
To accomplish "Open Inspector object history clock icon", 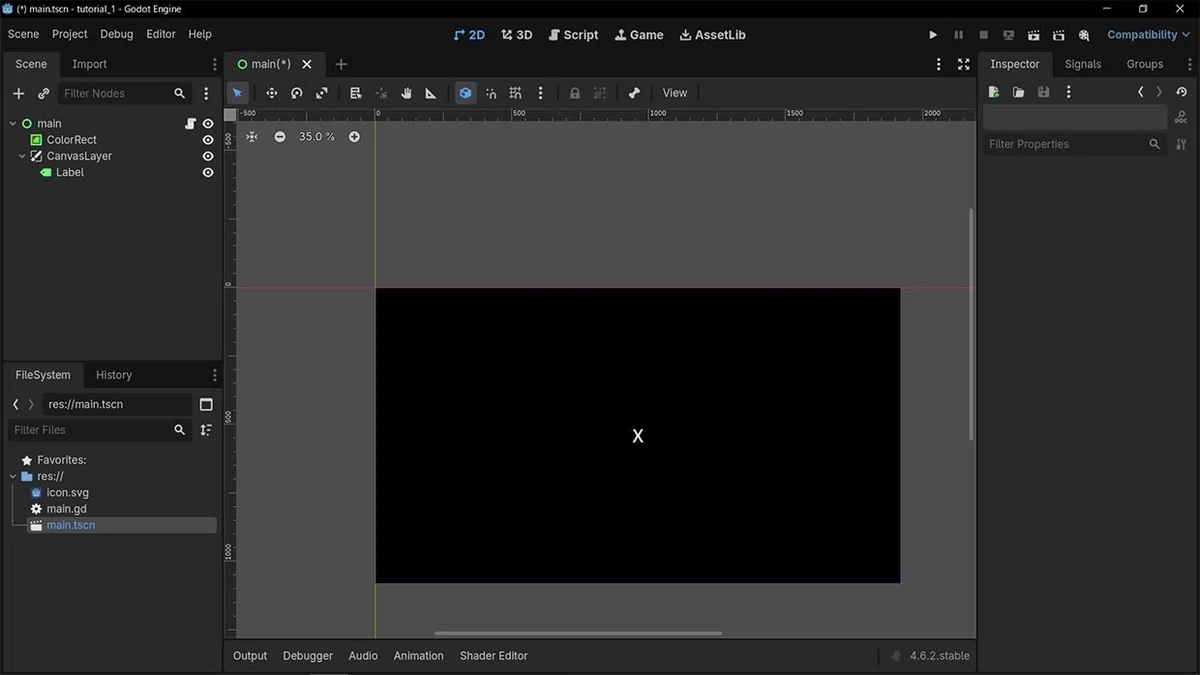I will (x=1181, y=92).
